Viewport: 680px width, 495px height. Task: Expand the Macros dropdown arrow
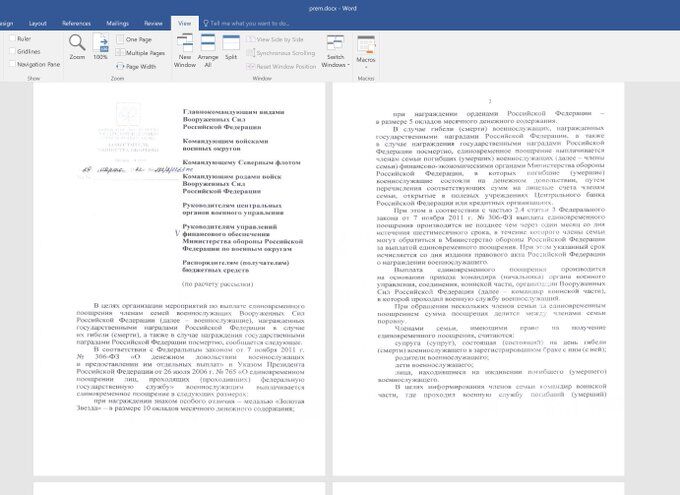click(366, 67)
